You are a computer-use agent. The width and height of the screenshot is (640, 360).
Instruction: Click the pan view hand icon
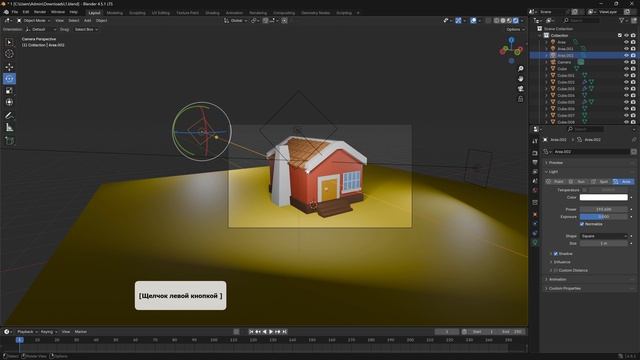(520, 78)
